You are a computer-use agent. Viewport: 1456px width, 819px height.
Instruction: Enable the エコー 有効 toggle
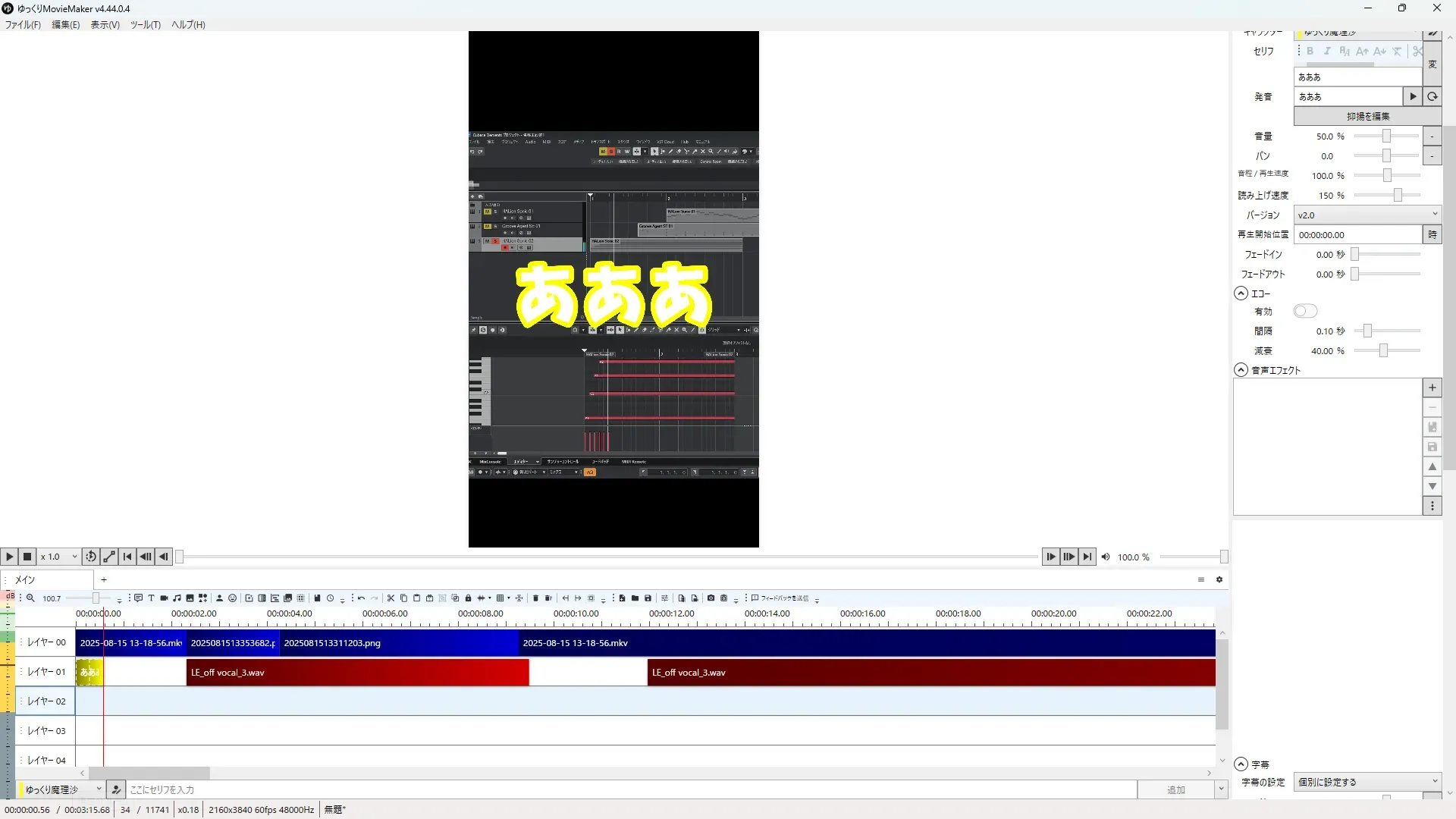click(1305, 311)
